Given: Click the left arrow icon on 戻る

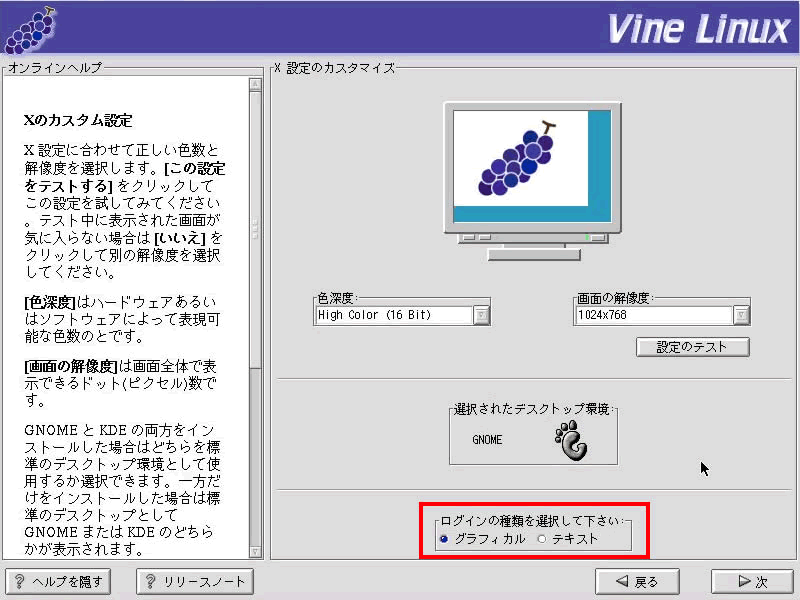Looking at the screenshot, I should click(x=622, y=581).
